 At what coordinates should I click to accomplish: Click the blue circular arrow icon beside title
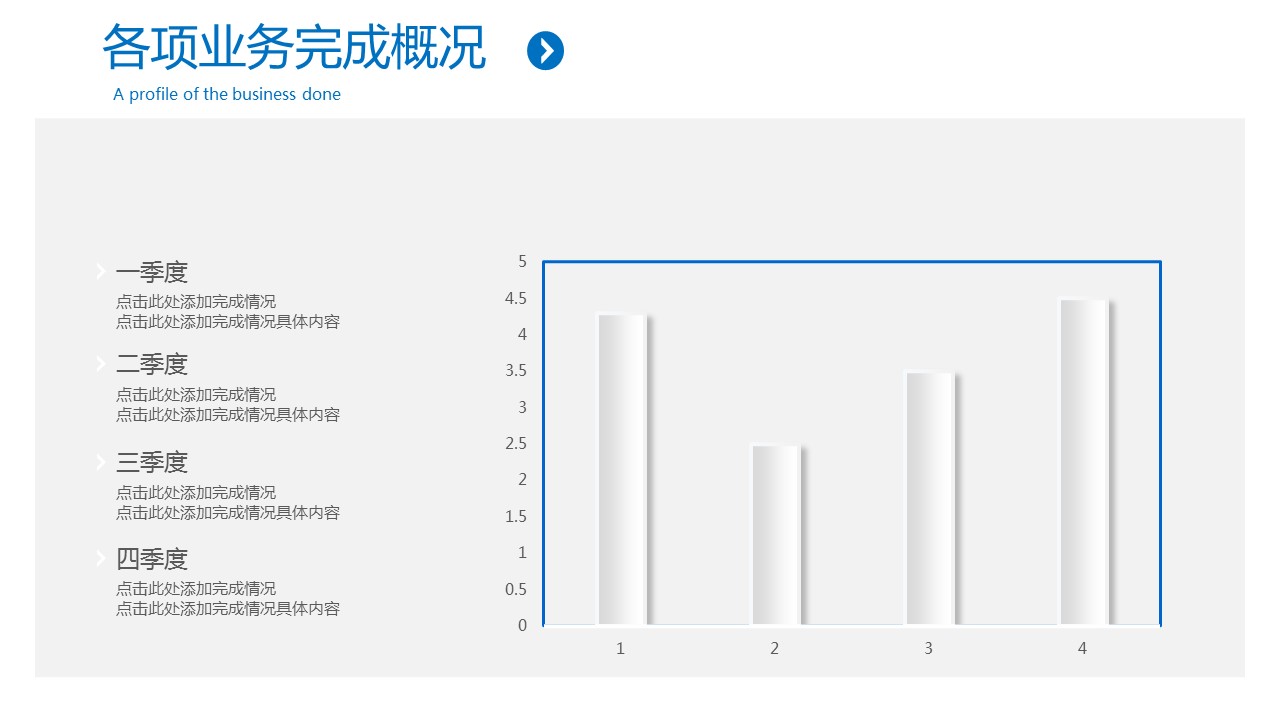coord(545,51)
